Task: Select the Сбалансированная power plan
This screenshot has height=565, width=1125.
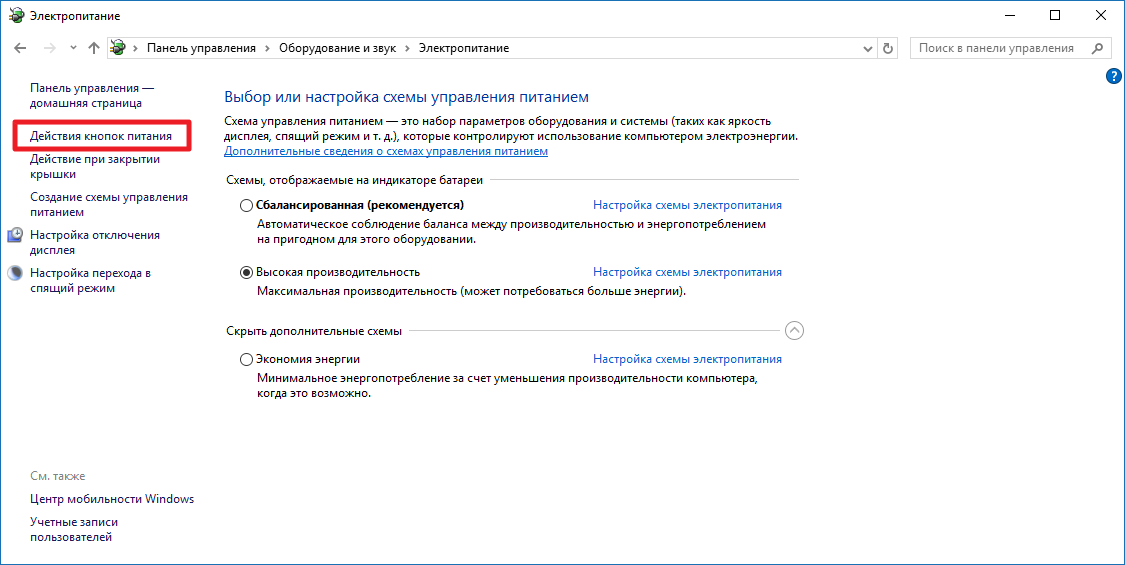Action: click(246, 205)
